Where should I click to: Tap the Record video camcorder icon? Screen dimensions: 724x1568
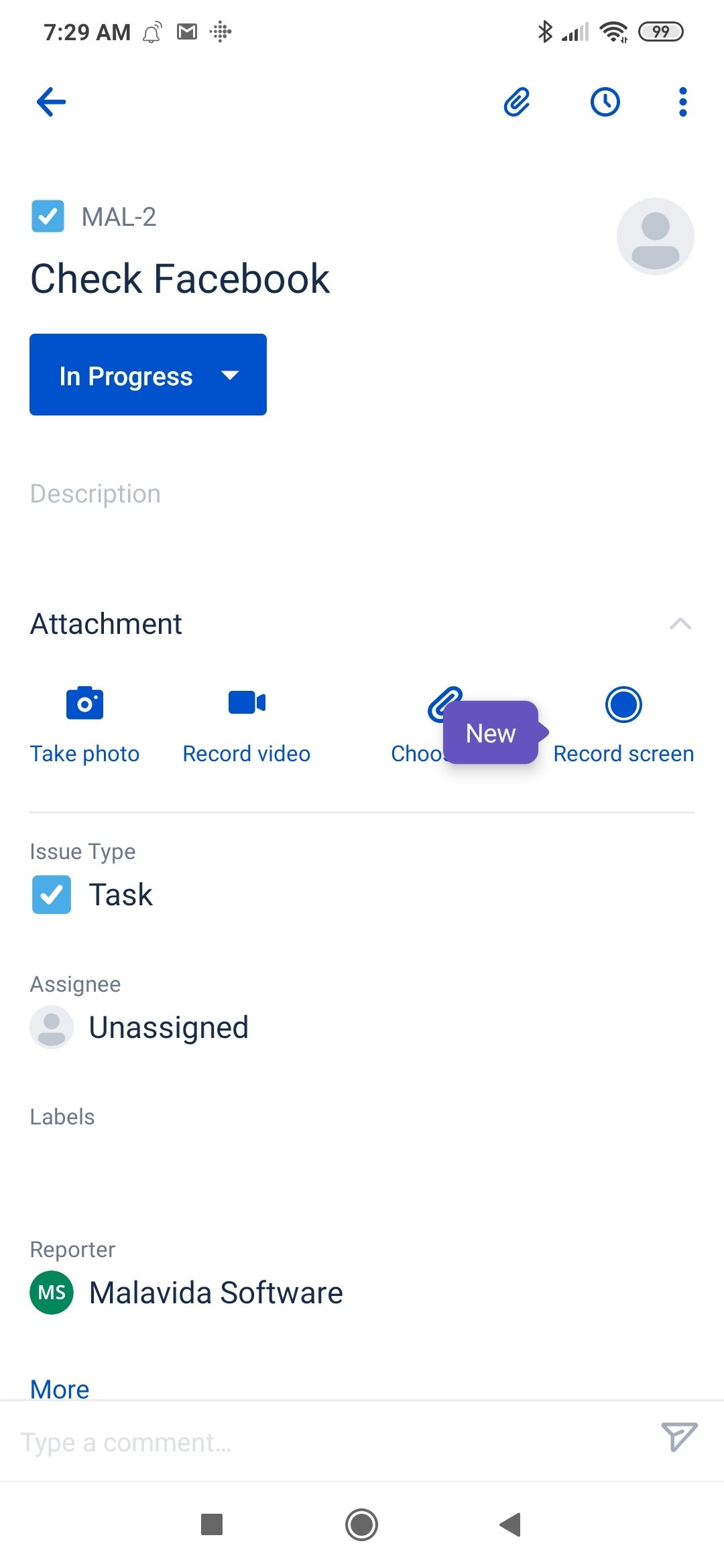(x=247, y=703)
